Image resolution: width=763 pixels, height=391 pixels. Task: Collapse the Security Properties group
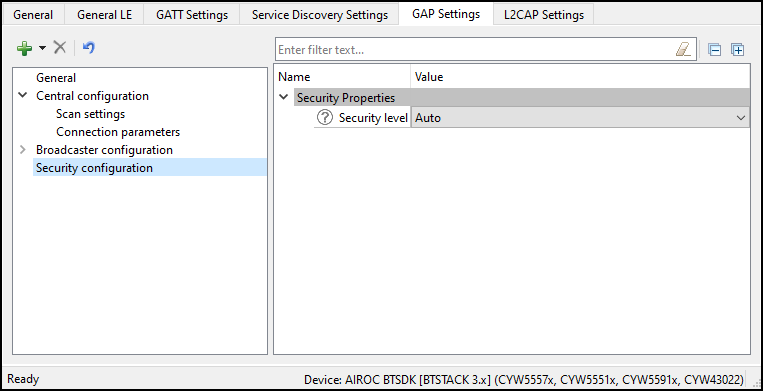(284, 97)
